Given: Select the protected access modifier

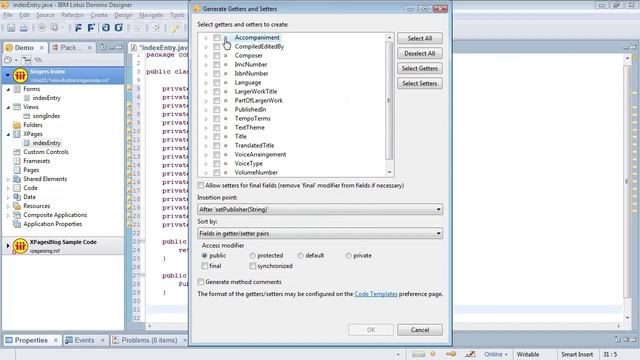Looking at the screenshot, I should [253, 256].
